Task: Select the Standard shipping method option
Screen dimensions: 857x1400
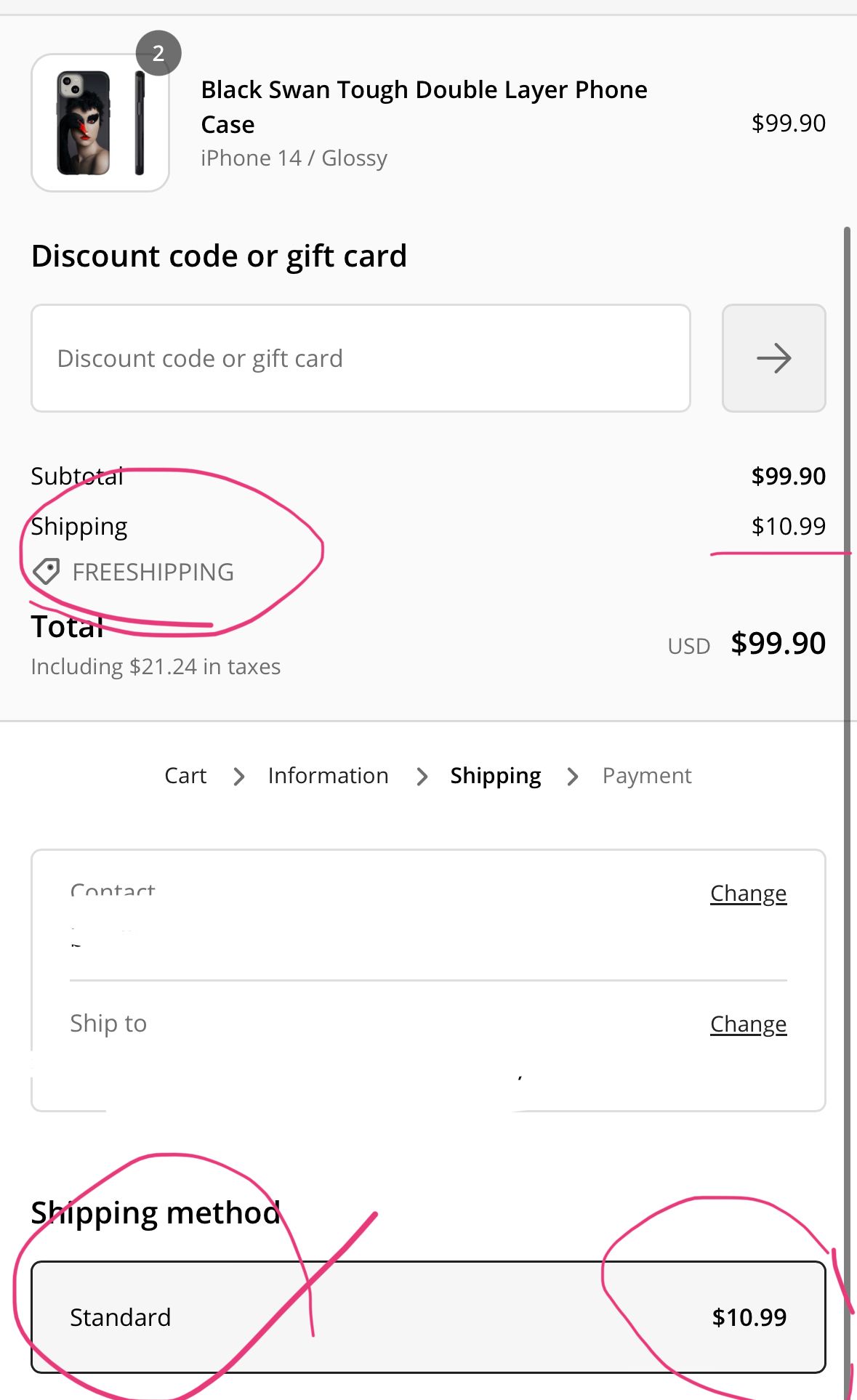Action: coord(428,1317)
